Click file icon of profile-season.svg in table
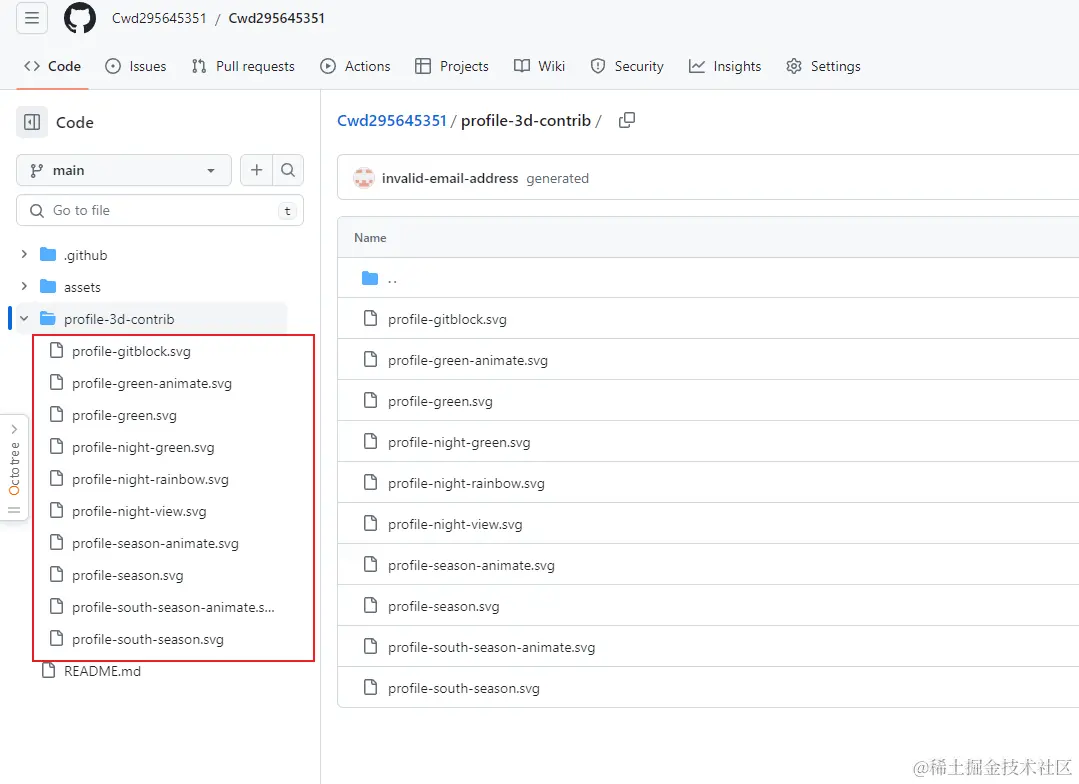This screenshot has height=784, width=1079. (370, 606)
